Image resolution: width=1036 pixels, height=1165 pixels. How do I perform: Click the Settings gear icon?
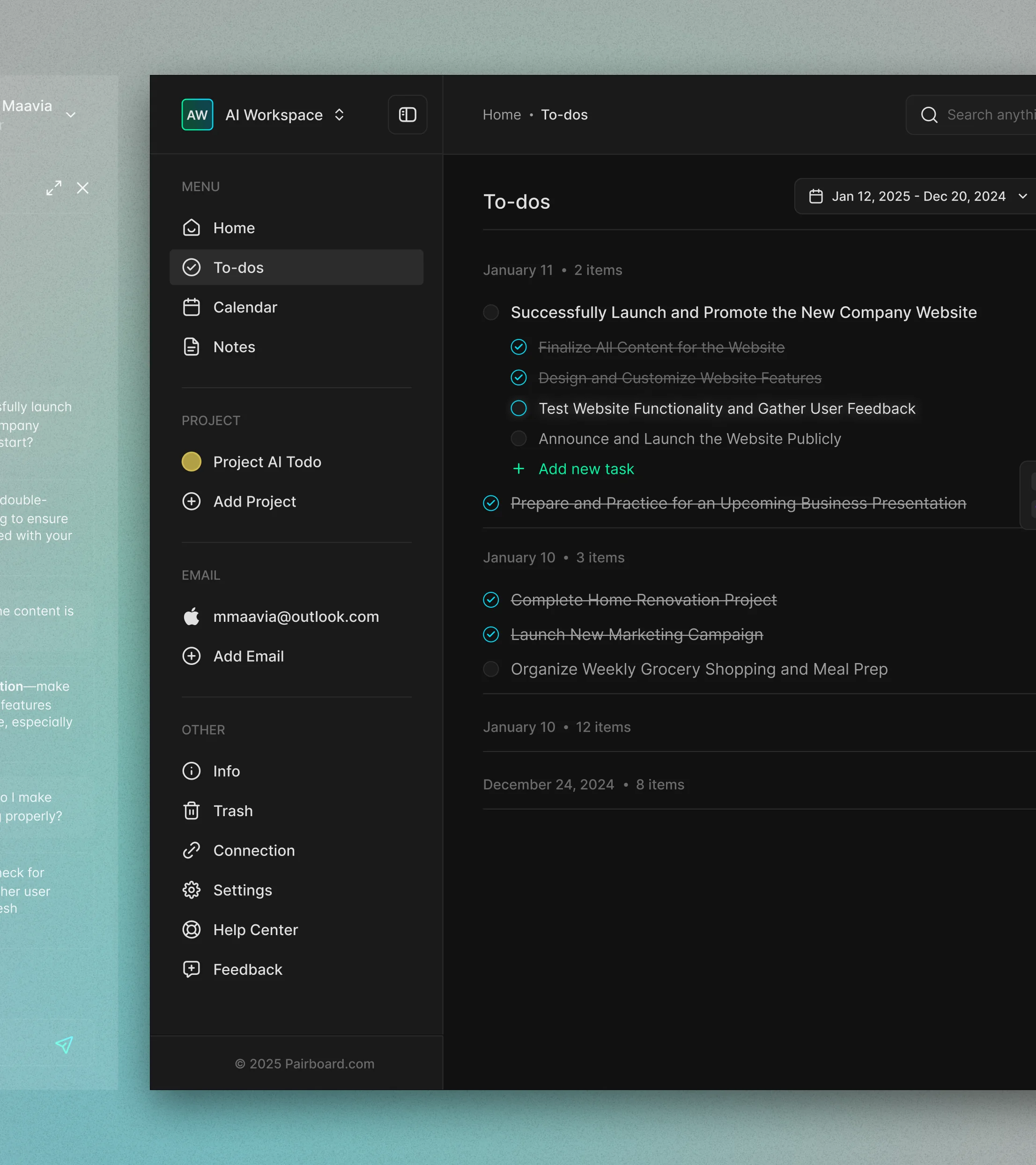(x=192, y=890)
